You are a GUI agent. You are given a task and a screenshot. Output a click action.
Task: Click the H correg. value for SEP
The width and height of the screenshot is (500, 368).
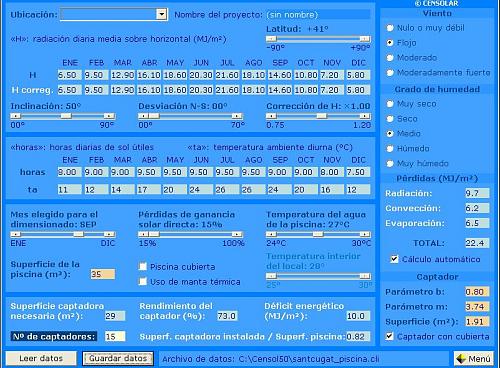(x=280, y=90)
